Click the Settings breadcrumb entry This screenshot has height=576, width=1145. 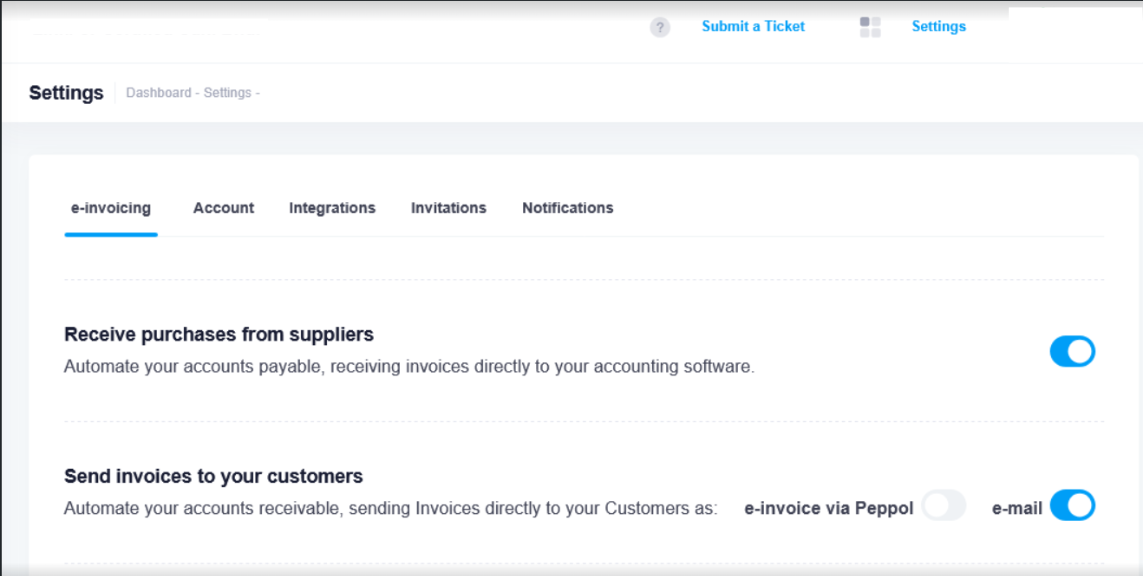pyautogui.click(x=227, y=93)
